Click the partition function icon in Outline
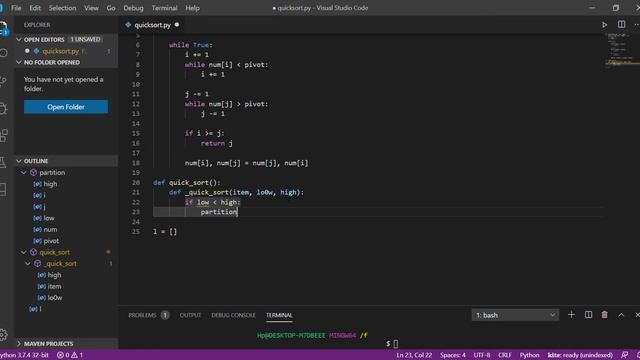This screenshot has width=640, height=360. click(34, 173)
